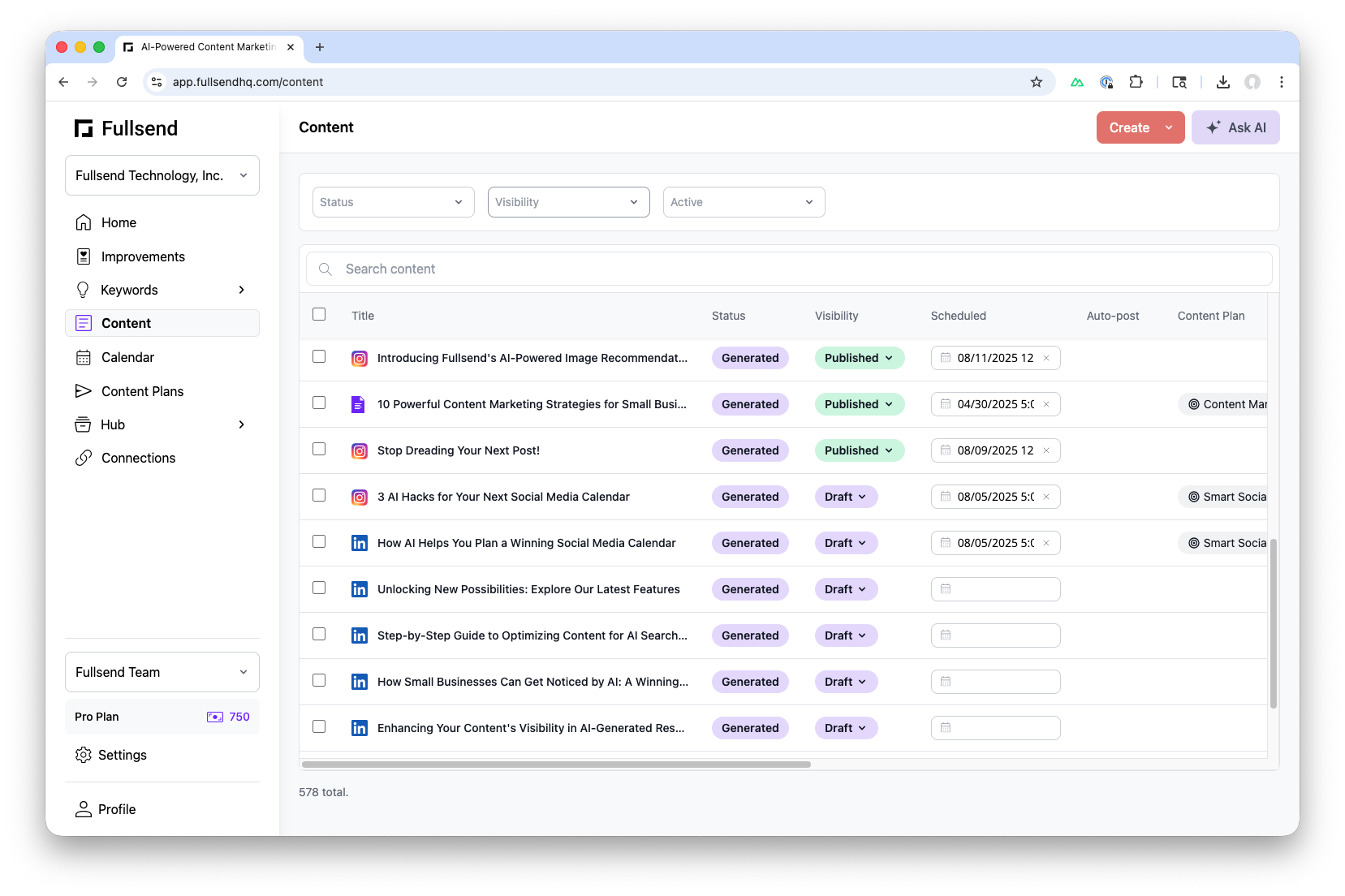Select the checkbox for Stop Dreading Your Next Post
The image size is (1345, 896).
point(319,449)
